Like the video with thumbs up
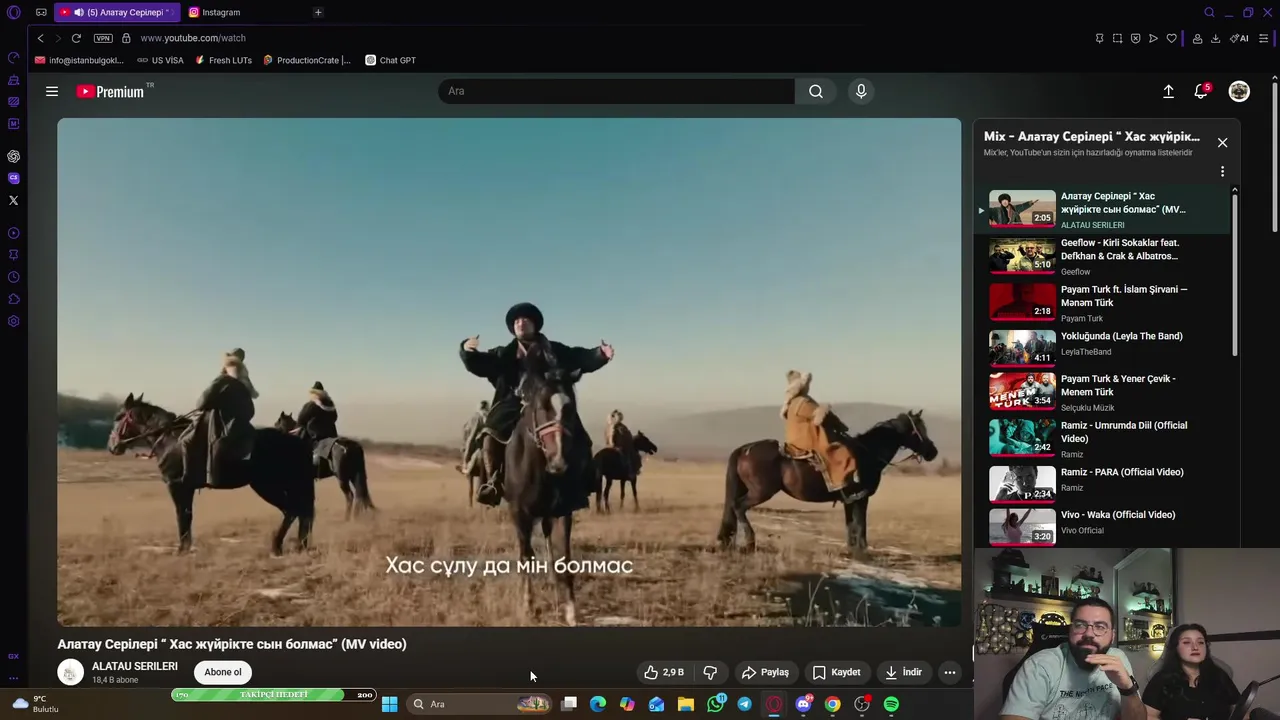 click(665, 672)
